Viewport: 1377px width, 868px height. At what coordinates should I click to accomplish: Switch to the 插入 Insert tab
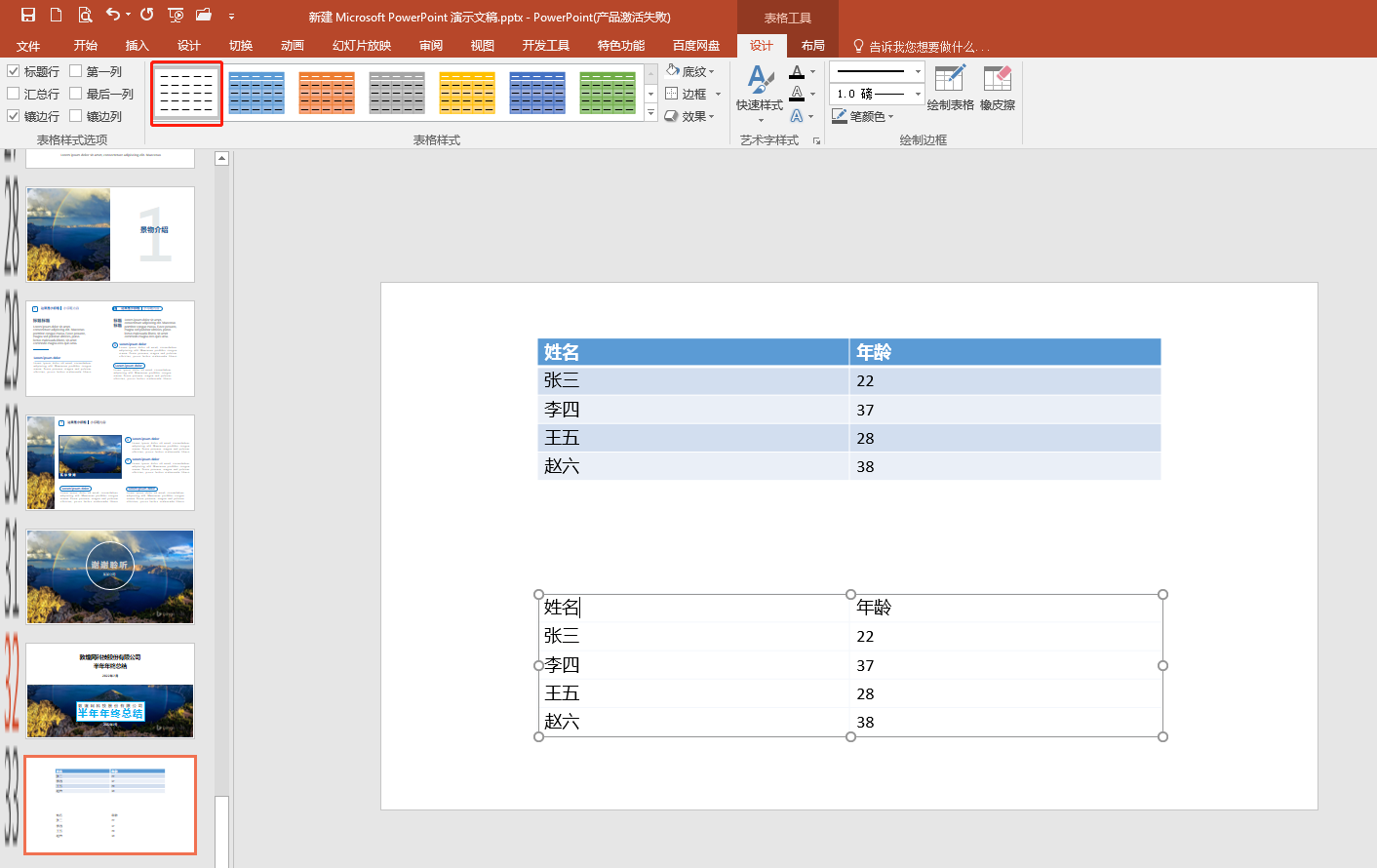138,46
